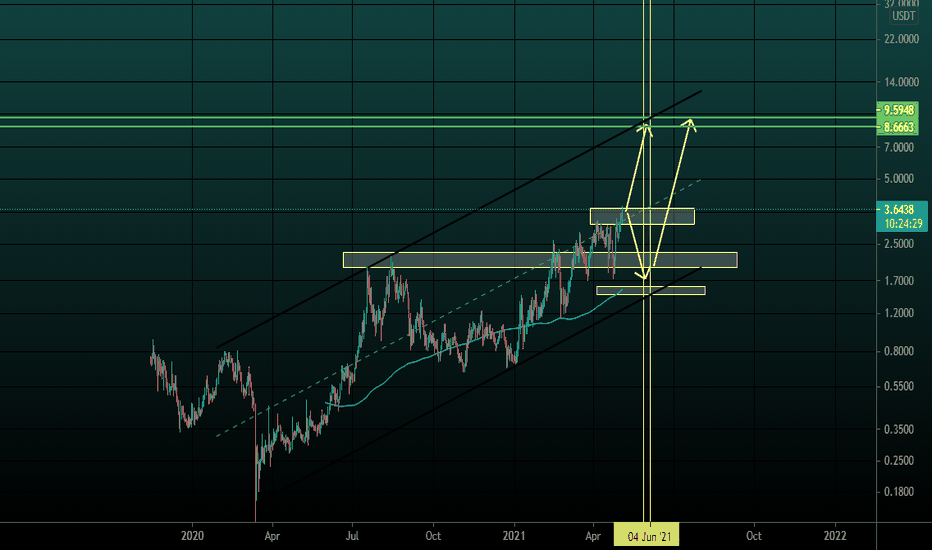Click the 14.0000 price axis label

point(901,82)
